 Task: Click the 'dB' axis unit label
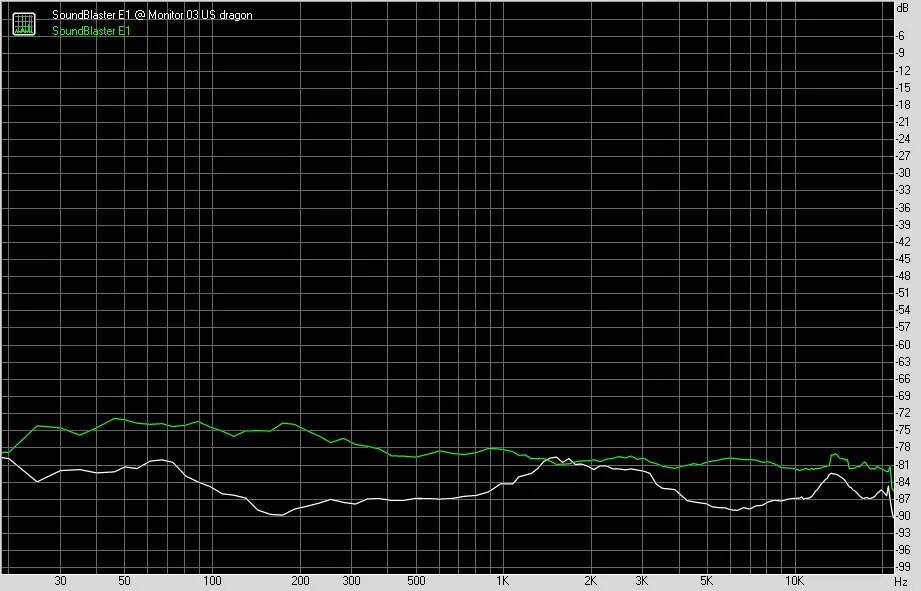[903, 8]
